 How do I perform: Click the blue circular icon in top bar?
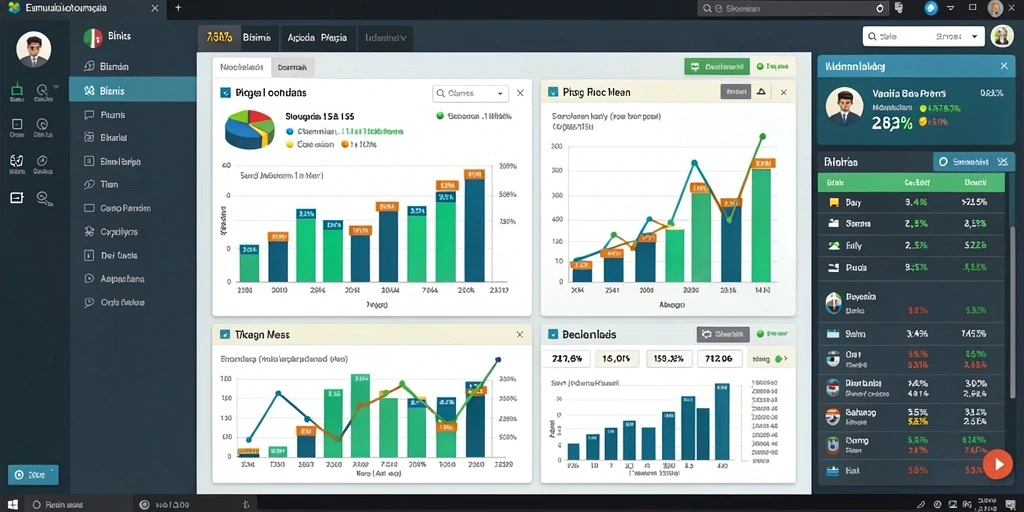coord(931,8)
